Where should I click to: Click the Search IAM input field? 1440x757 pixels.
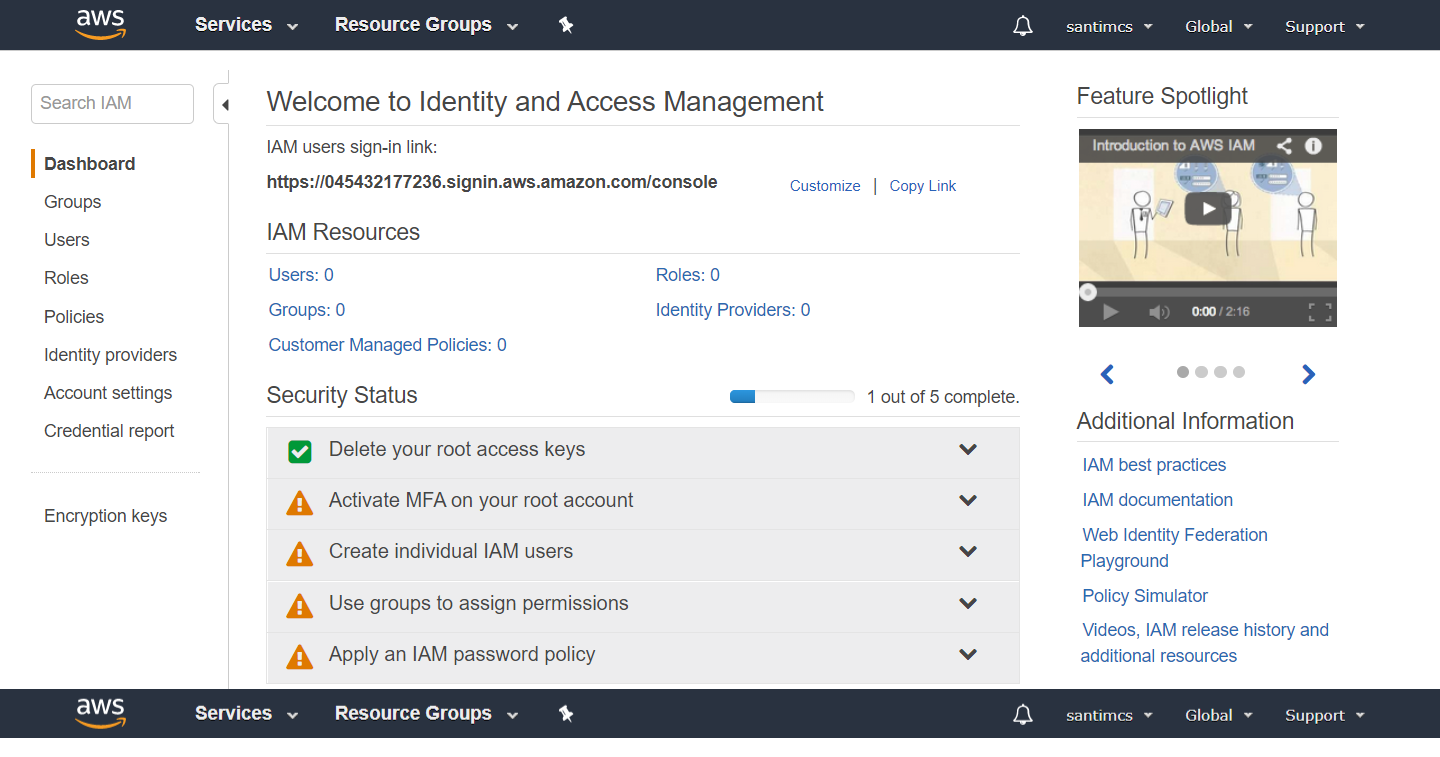click(112, 104)
